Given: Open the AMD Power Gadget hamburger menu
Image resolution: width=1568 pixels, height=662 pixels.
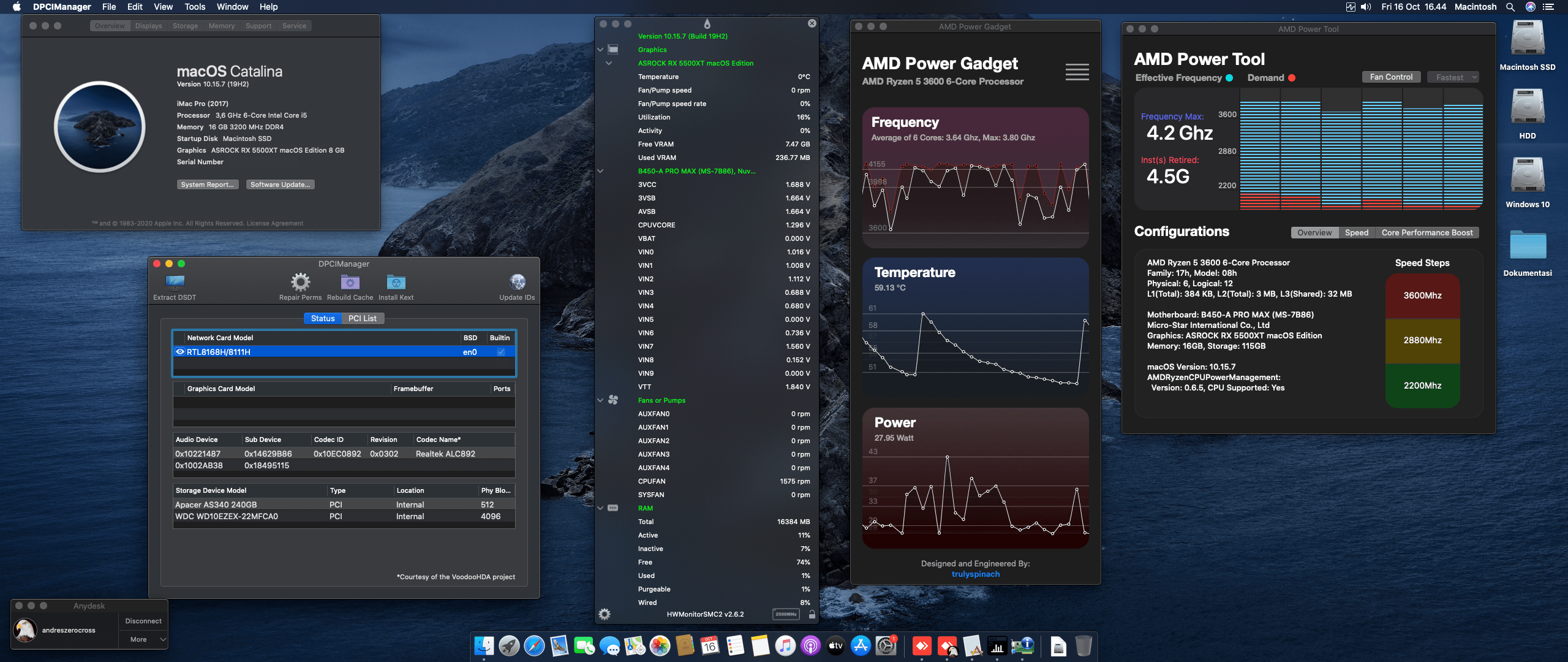Looking at the screenshot, I should [x=1077, y=72].
